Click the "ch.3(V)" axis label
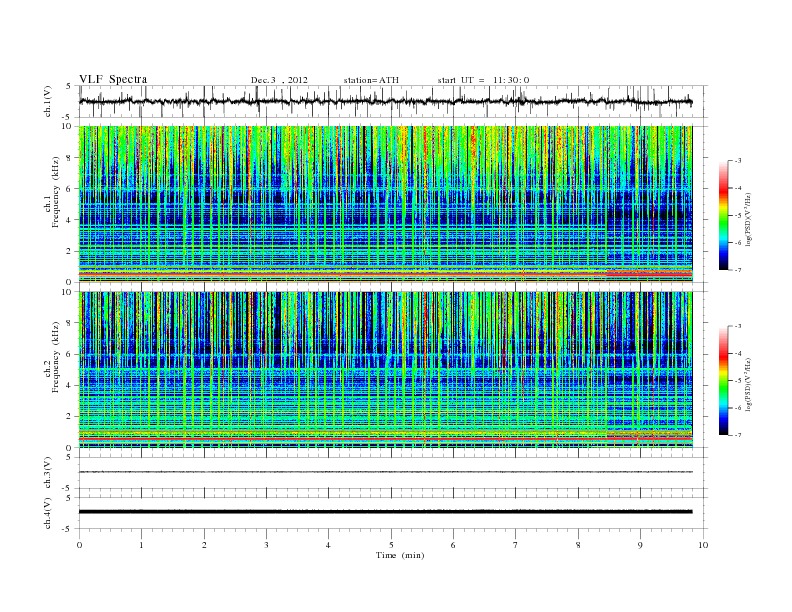Screen dimensions: 792x612 pyautogui.click(x=47, y=473)
